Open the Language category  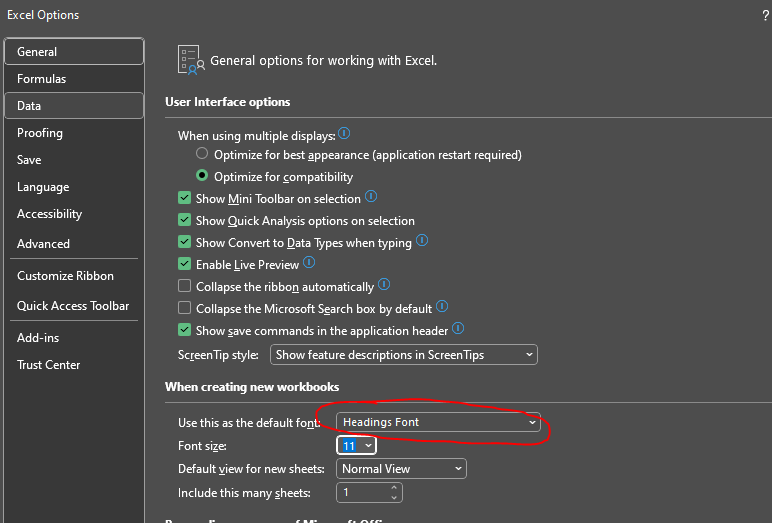74,187
